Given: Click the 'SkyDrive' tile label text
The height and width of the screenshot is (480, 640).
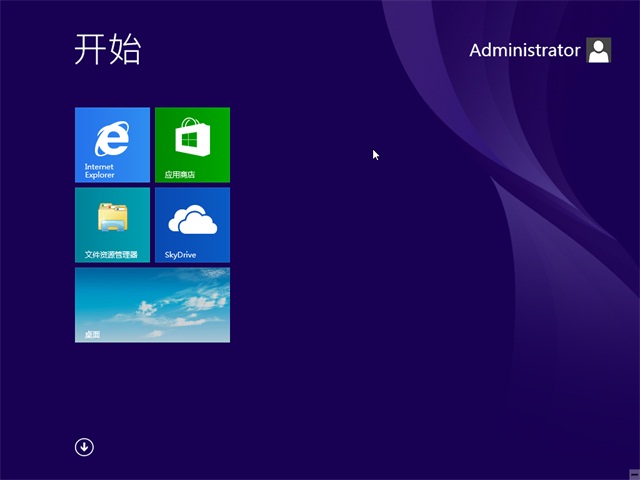Looking at the screenshot, I should click(180, 255).
